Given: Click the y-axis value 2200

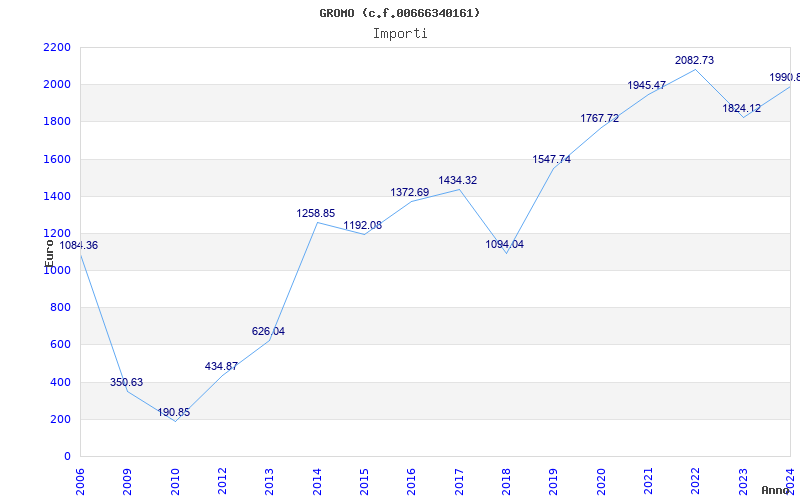Looking at the screenshot, I should (57, 47).
